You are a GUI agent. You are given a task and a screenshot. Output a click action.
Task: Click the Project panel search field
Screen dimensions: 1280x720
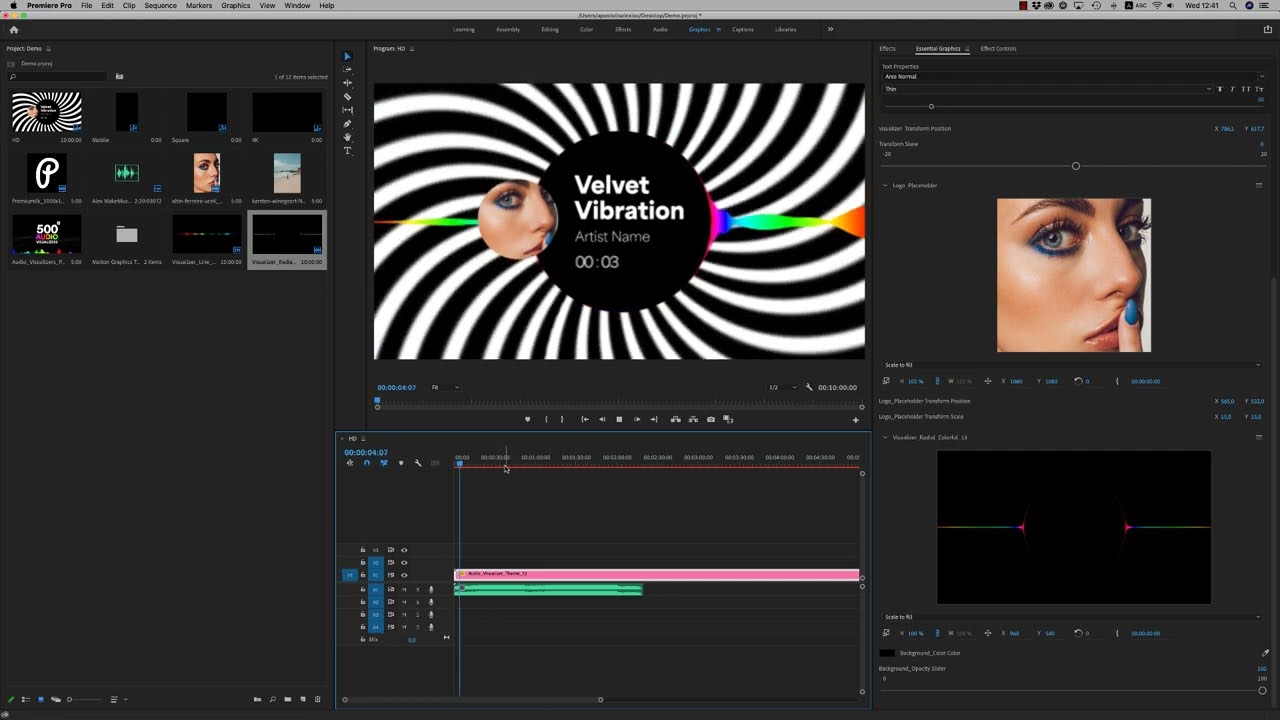[x=57, y=76]
